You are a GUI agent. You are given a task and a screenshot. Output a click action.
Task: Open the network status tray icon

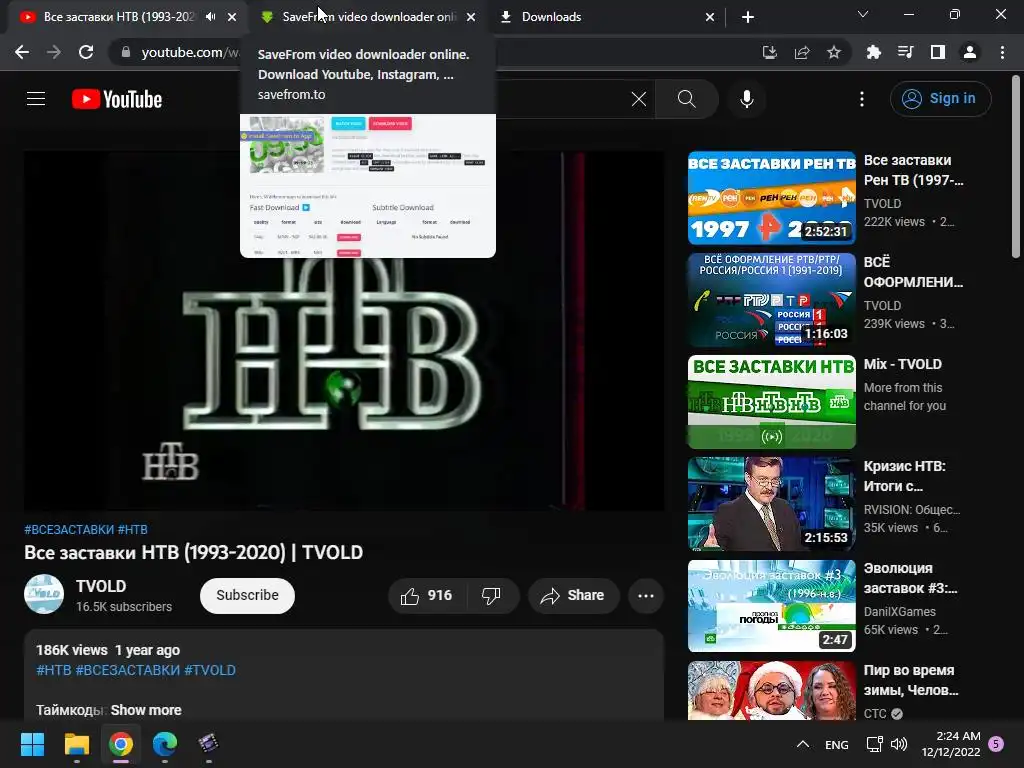[x=874, y=744]
